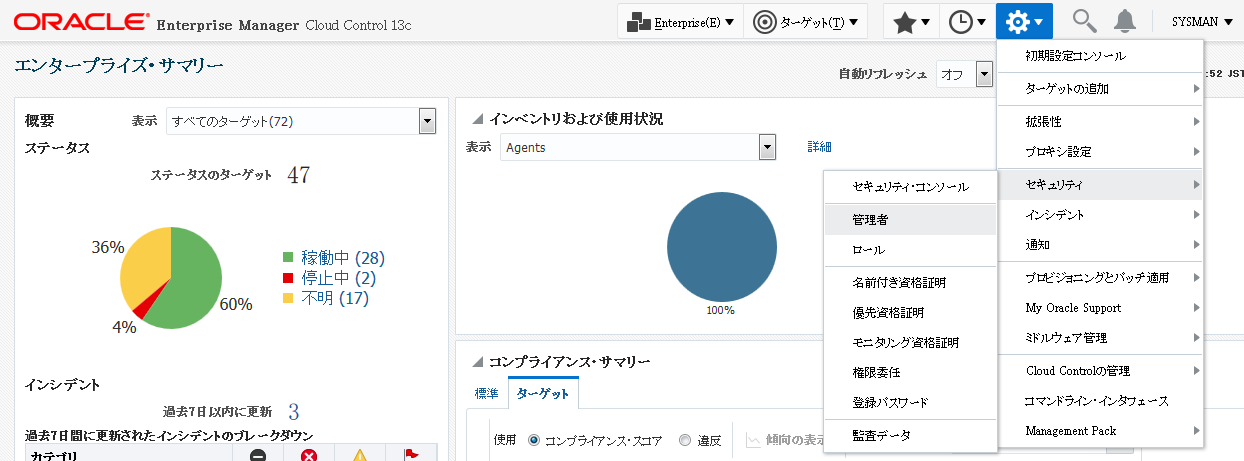Viewport: 1244px width, 461px height.
Task: Select 監査データ submenu item
Action: (910, 436)
